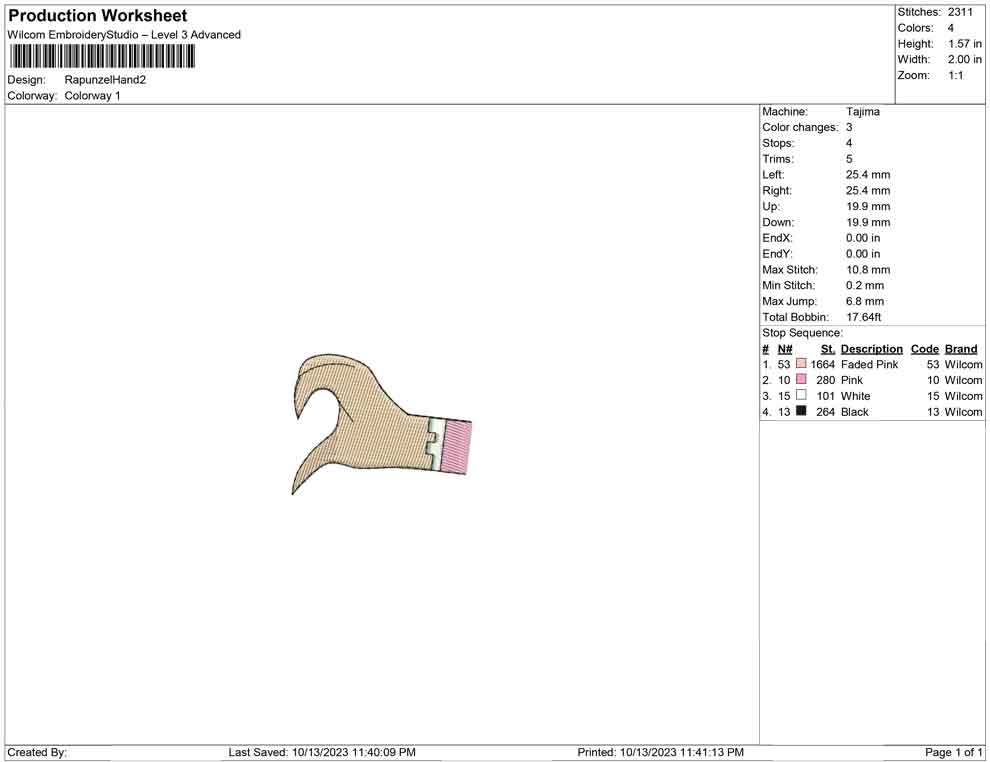990x762 pixels.
Task: Click the Machine value Tajima
Action: pos(862,112)
